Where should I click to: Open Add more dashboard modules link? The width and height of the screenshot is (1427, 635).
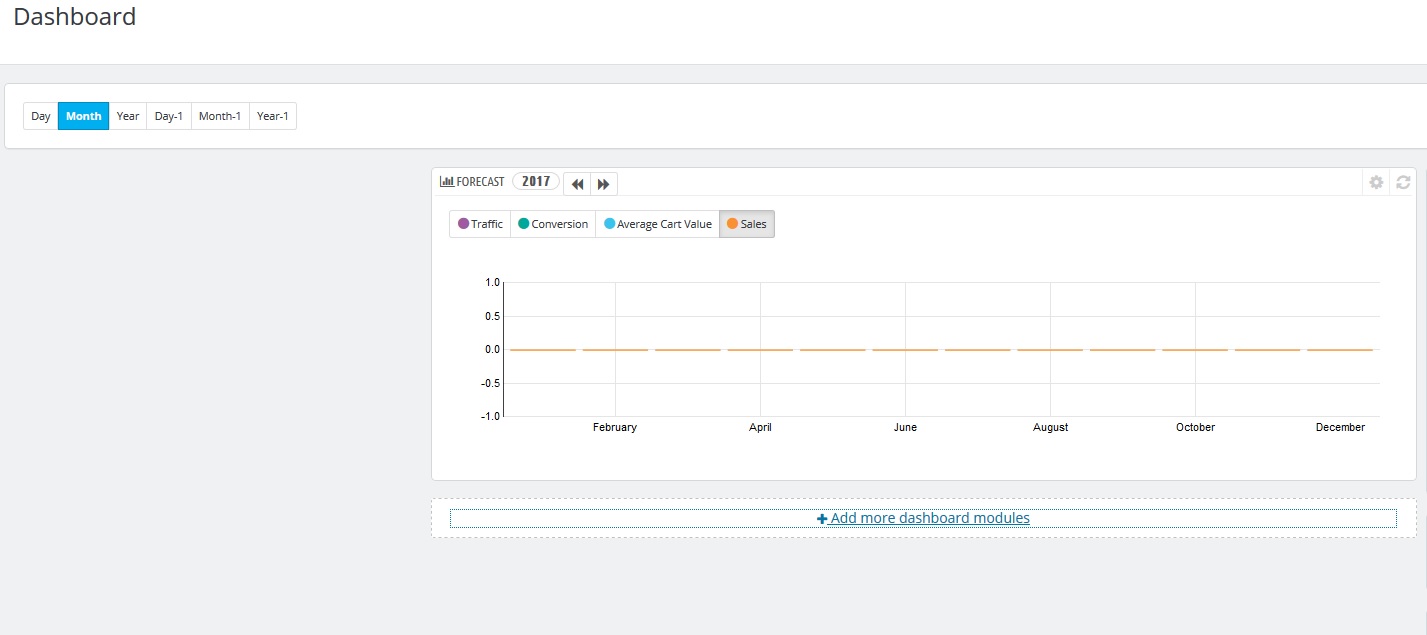coord(923,518)
